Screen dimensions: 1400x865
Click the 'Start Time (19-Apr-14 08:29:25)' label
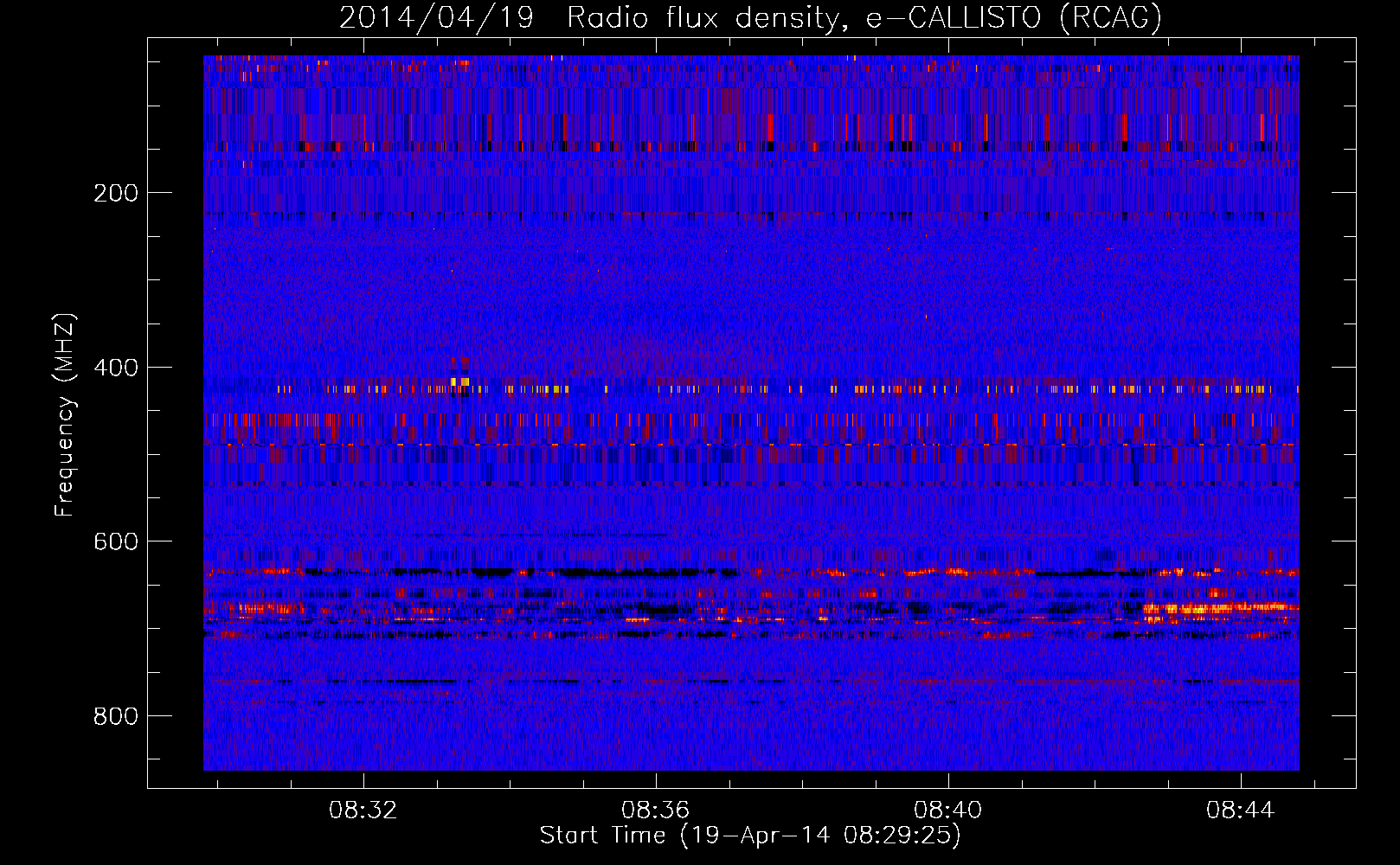pos(750,836)
